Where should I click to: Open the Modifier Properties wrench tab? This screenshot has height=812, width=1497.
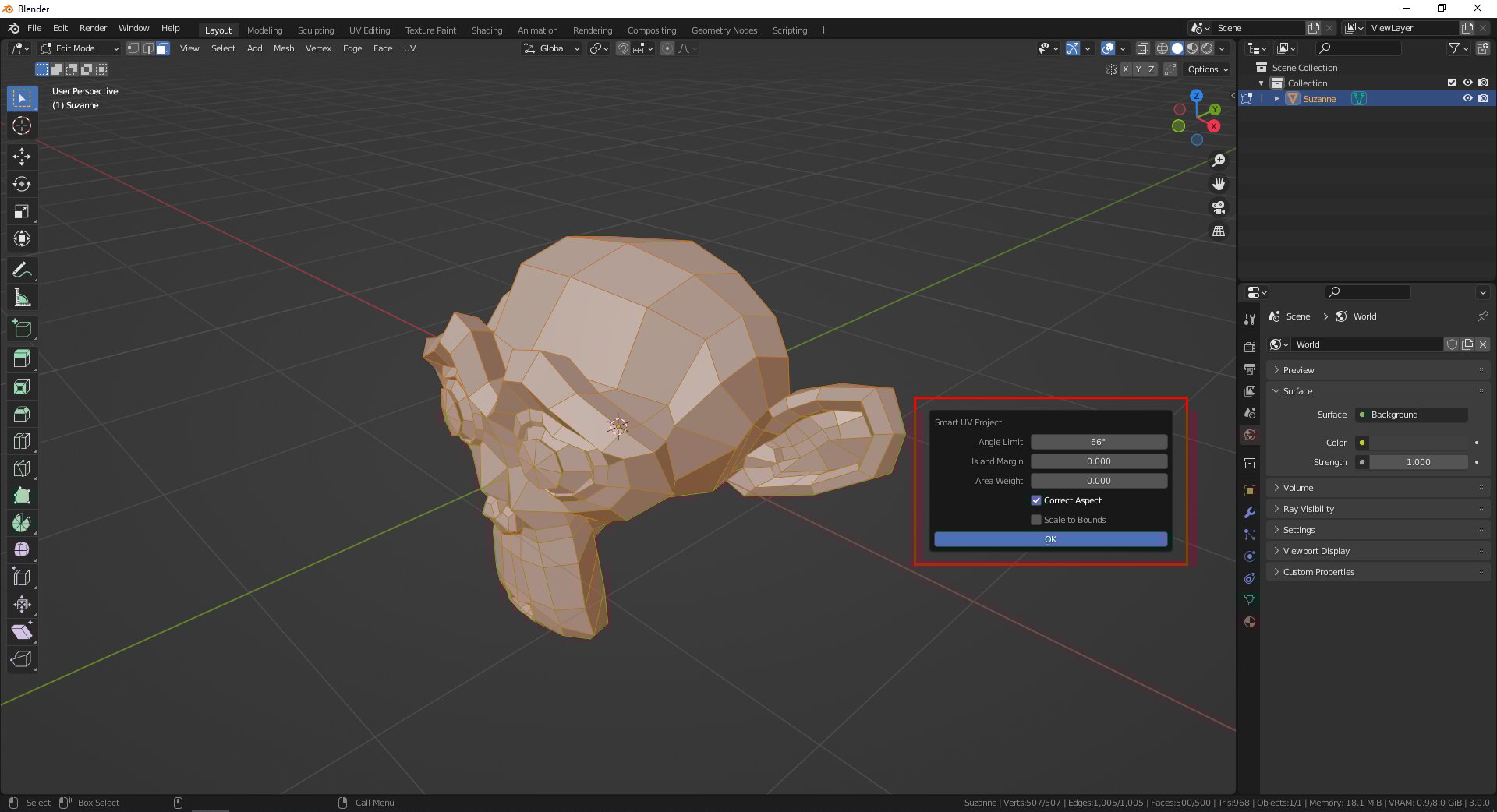(1250, 513)
